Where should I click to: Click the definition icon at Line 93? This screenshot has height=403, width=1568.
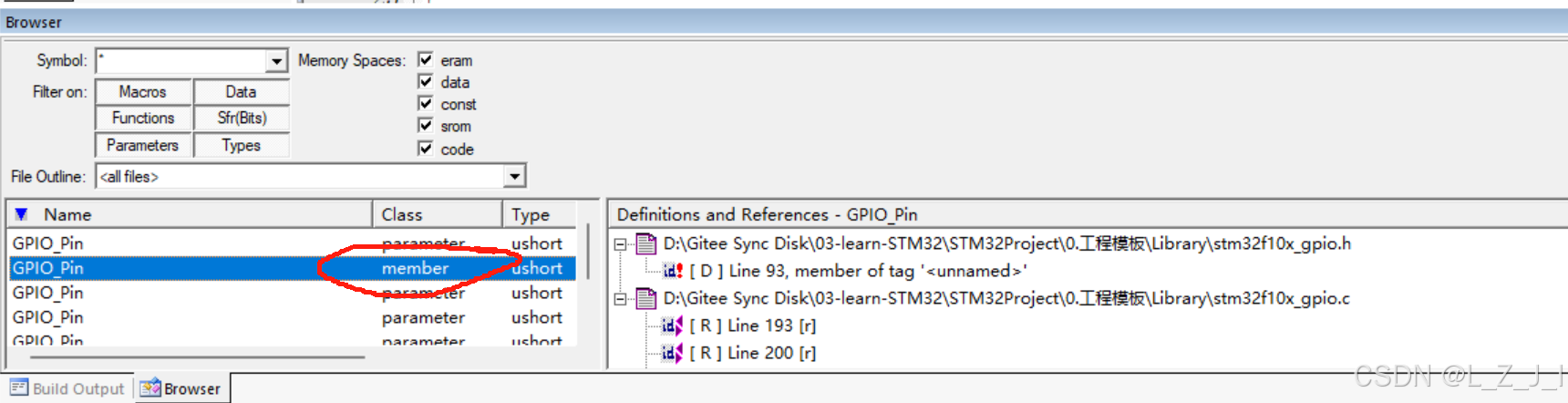673,271
